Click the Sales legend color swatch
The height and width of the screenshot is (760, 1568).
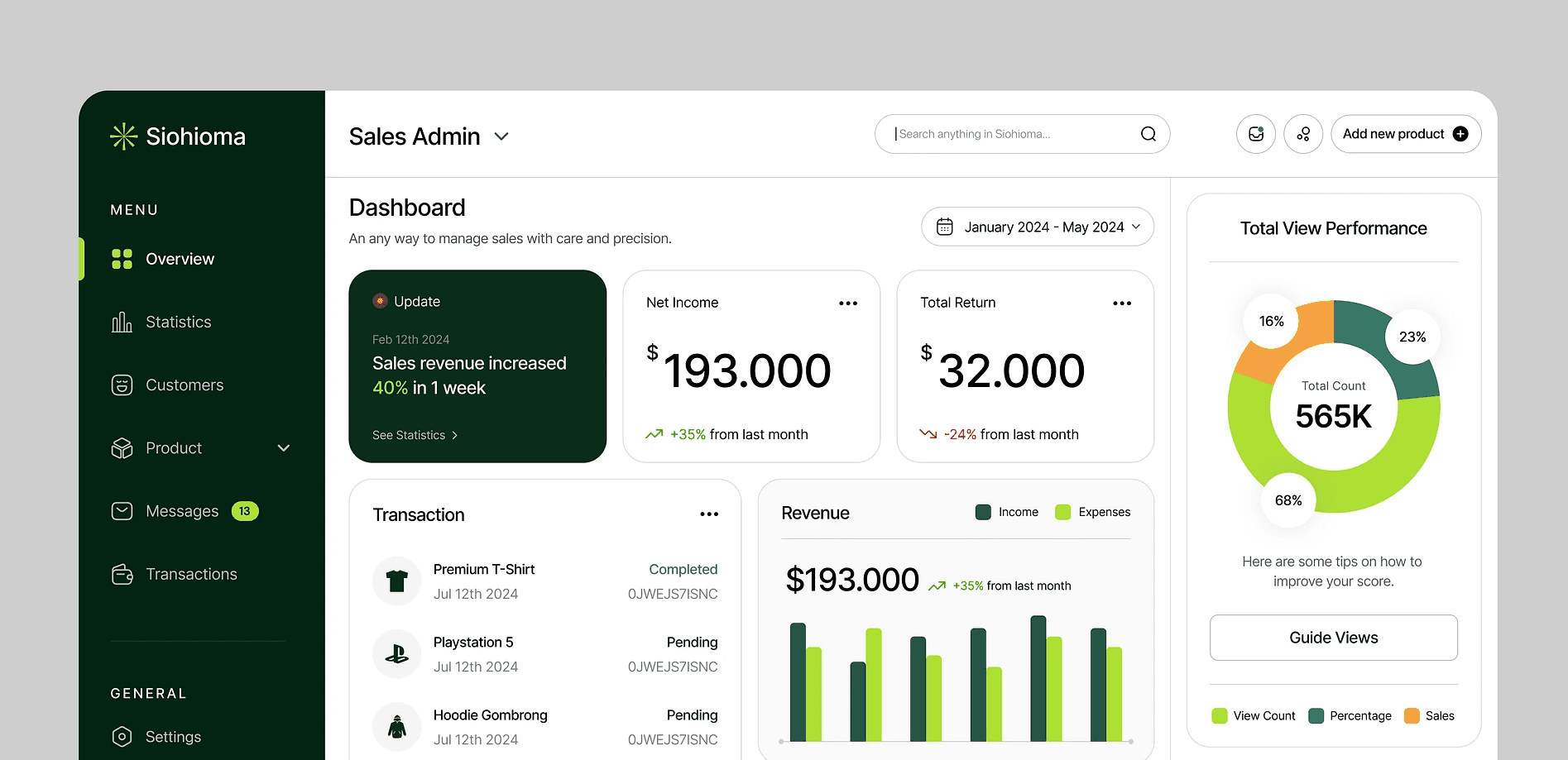(x=1412, y=716)
